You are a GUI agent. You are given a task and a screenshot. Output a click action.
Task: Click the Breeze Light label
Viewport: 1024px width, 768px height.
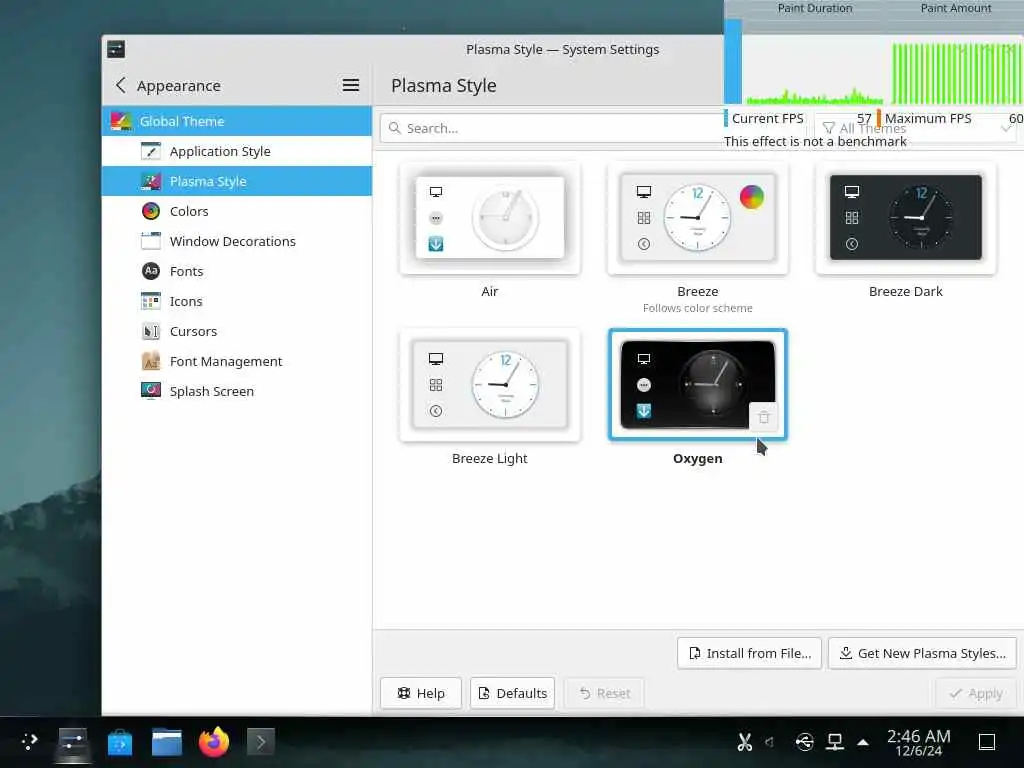(490, 459)
